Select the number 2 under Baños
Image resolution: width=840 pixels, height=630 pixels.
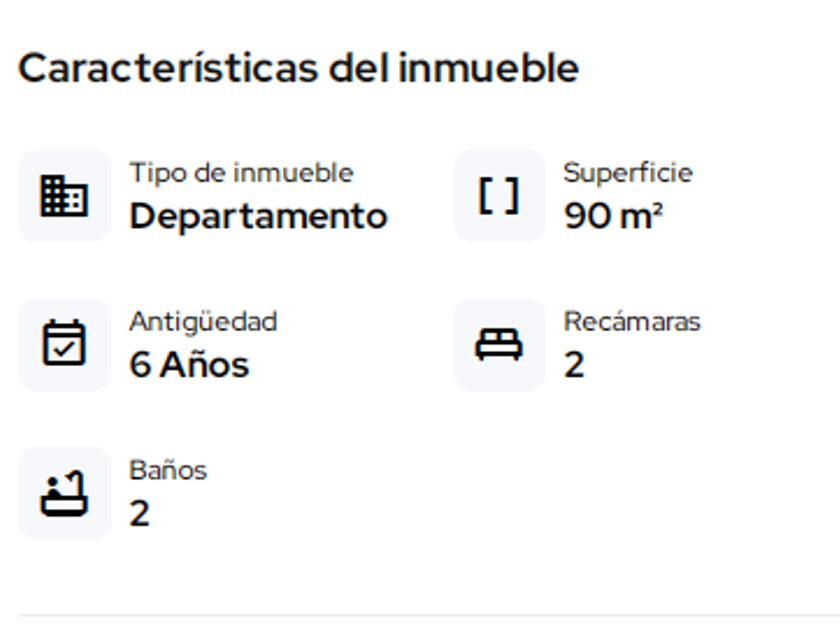pos(140,514)
